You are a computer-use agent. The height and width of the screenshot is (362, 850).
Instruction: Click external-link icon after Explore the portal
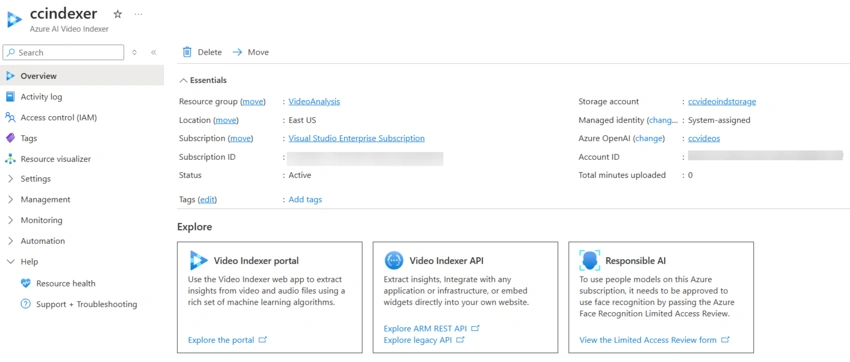(x=262, y=340)
